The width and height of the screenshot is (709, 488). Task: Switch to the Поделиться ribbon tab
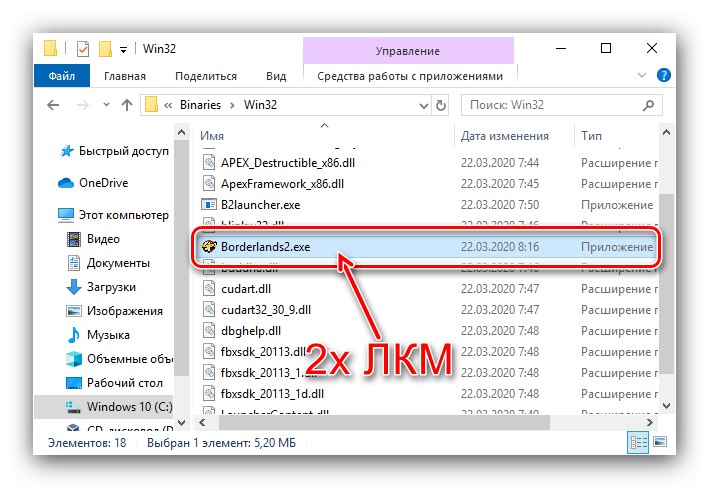[206, 76]
